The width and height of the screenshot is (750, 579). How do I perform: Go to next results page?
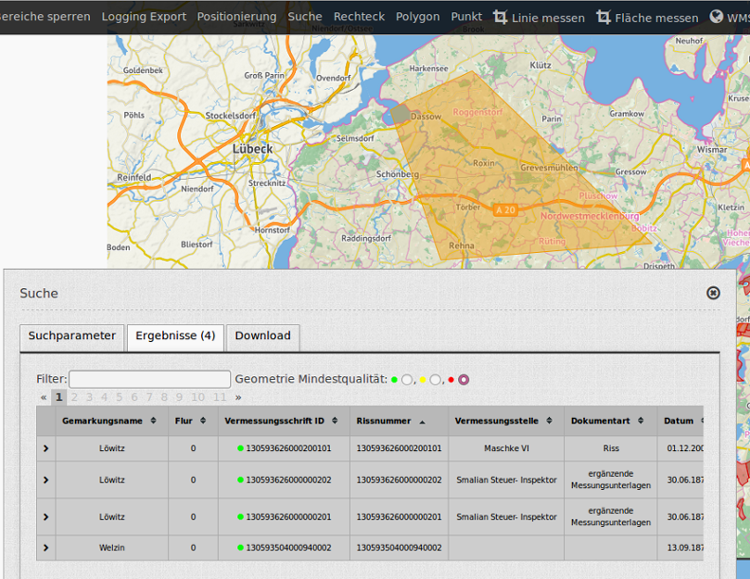(238, 397)
